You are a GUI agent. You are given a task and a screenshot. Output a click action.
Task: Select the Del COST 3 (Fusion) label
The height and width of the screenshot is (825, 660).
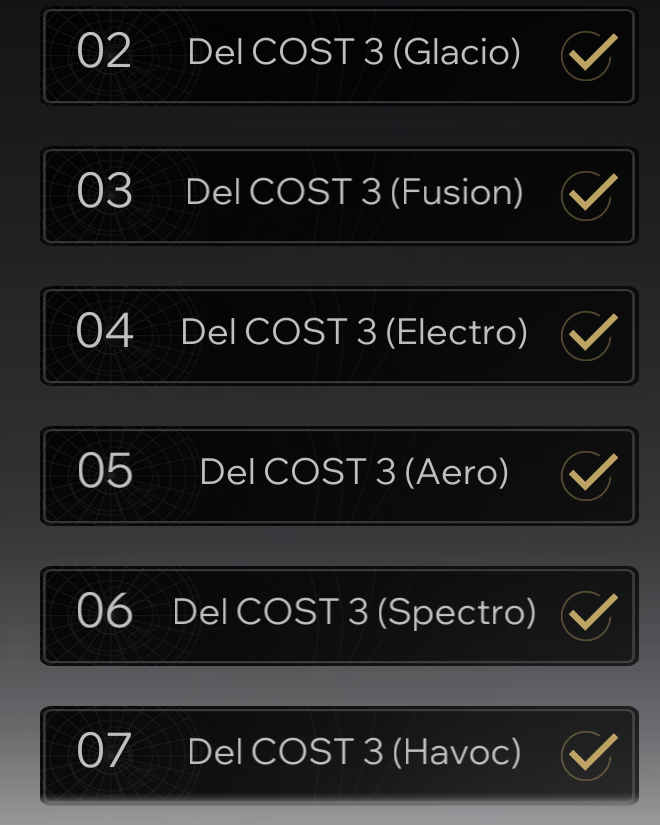click(354, 192)
